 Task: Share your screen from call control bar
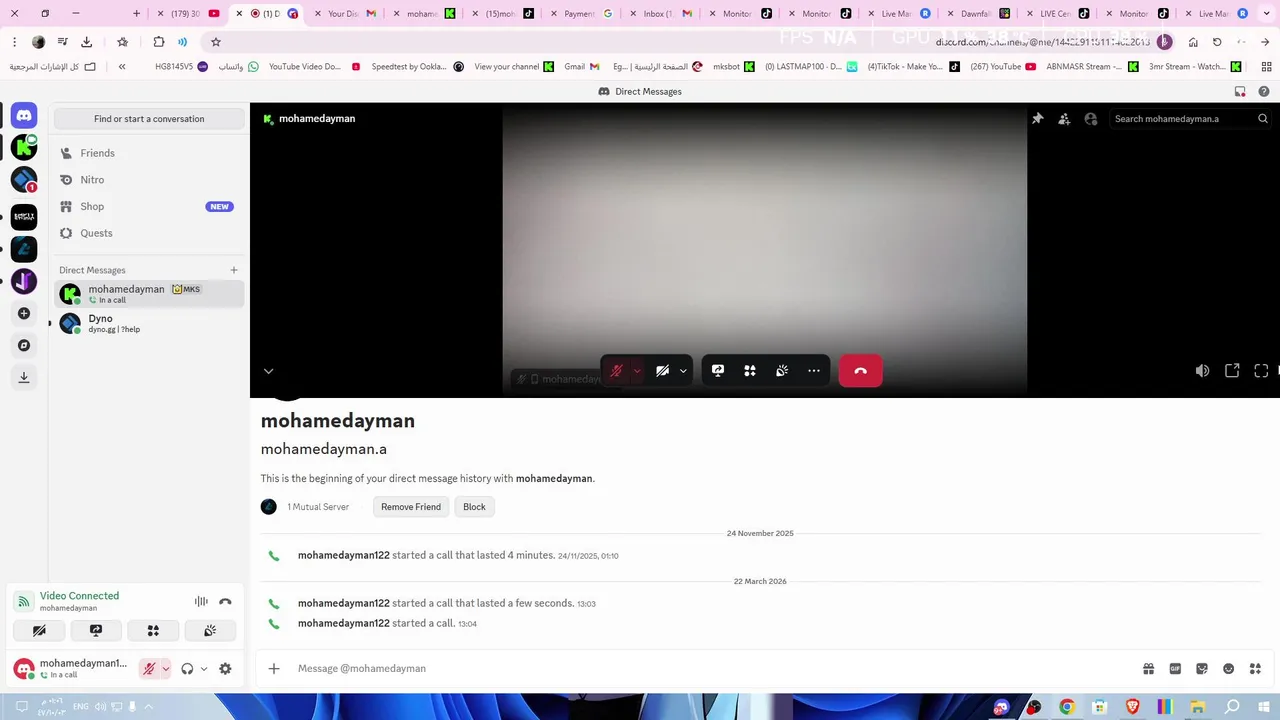pyautogui.click(x=718, y=371)
